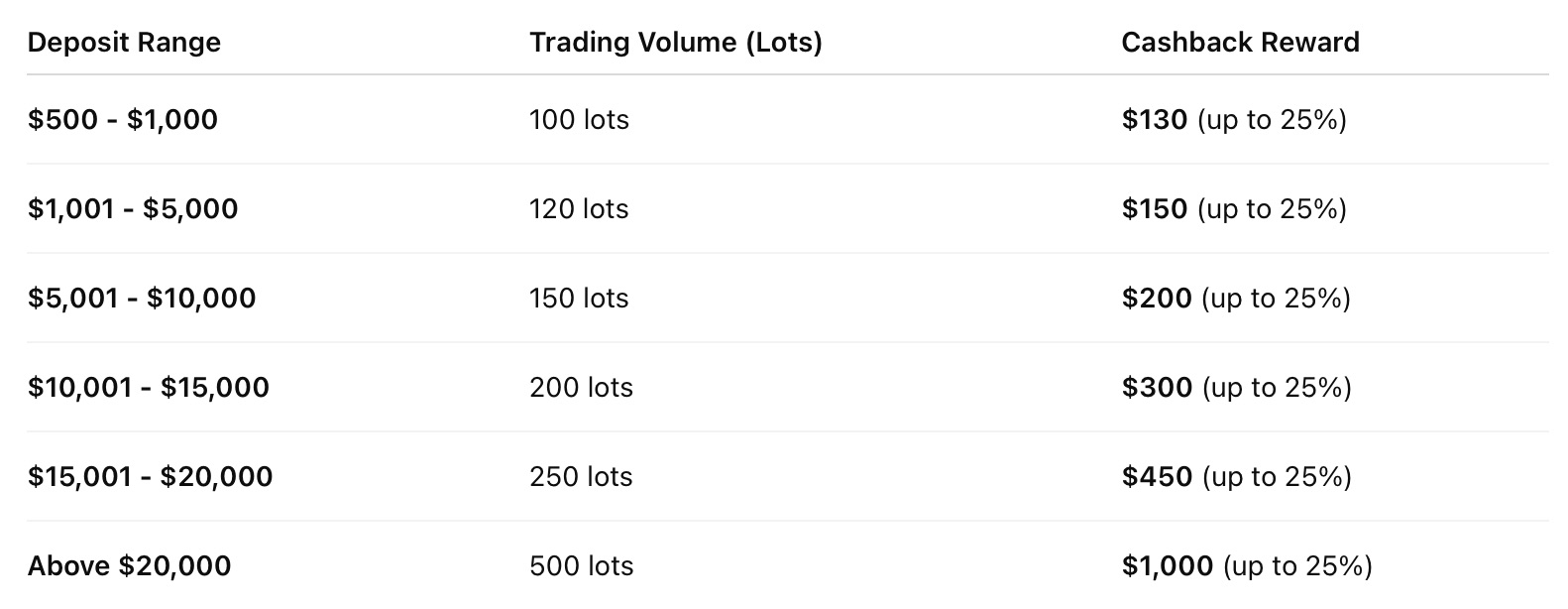Click the 500 lots trading volume
Viewport: 1568px width, 609px height.
tap(581, 566)
